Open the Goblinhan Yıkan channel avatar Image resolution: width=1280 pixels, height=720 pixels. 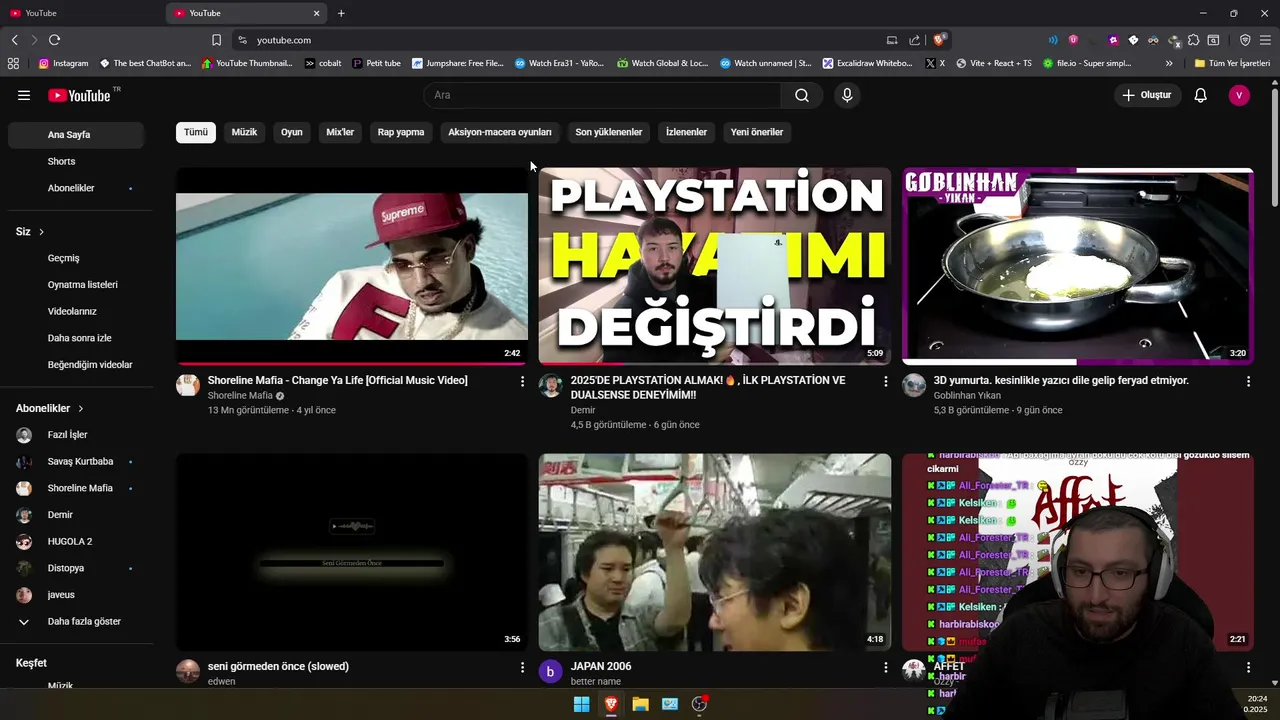[x=914, y=385]
